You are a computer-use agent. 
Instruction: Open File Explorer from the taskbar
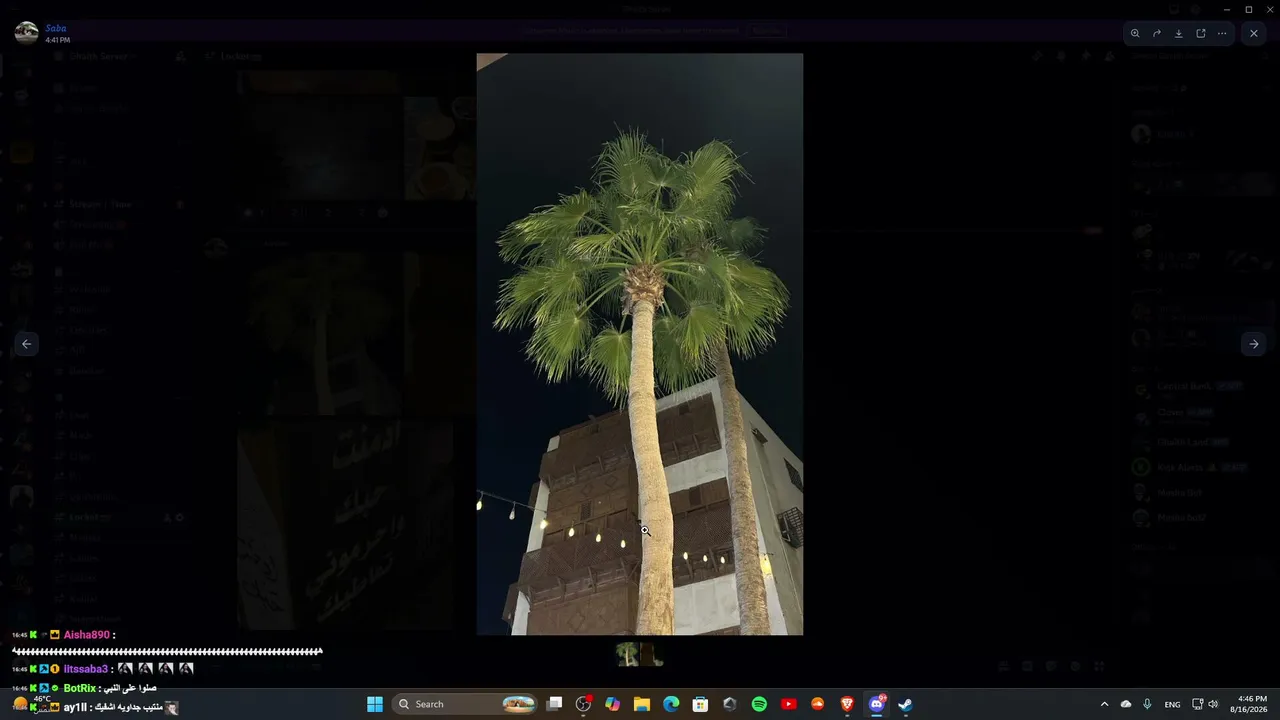pyautogui.click(x=642, y=704)
